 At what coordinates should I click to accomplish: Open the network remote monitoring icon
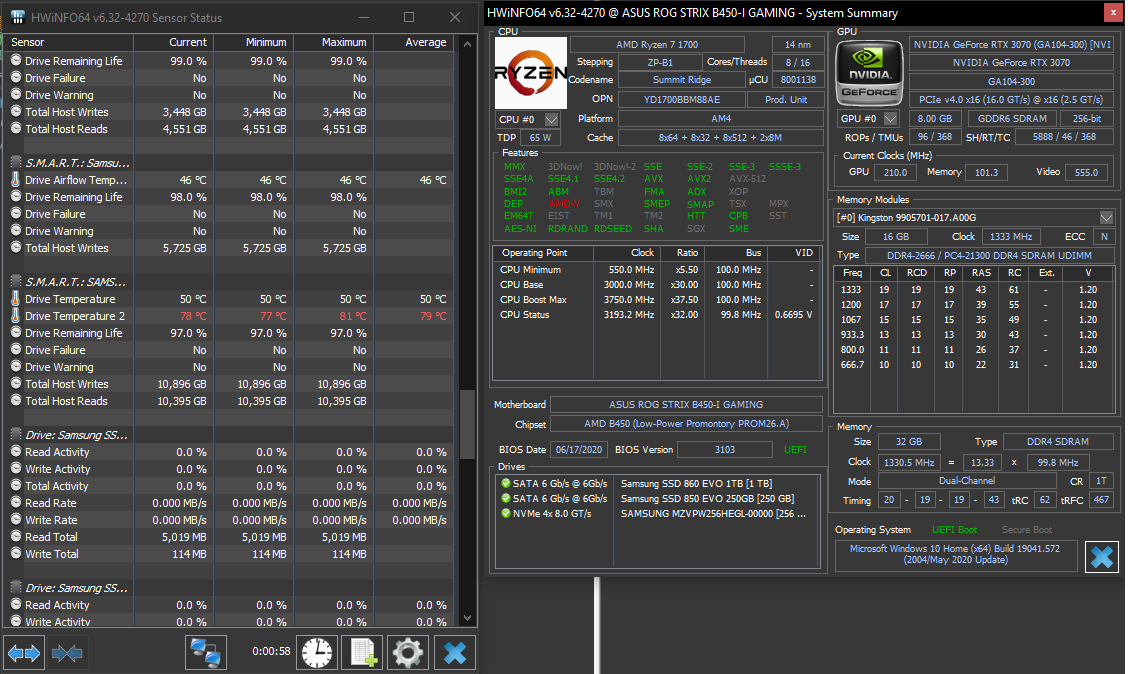pos(206,652)
